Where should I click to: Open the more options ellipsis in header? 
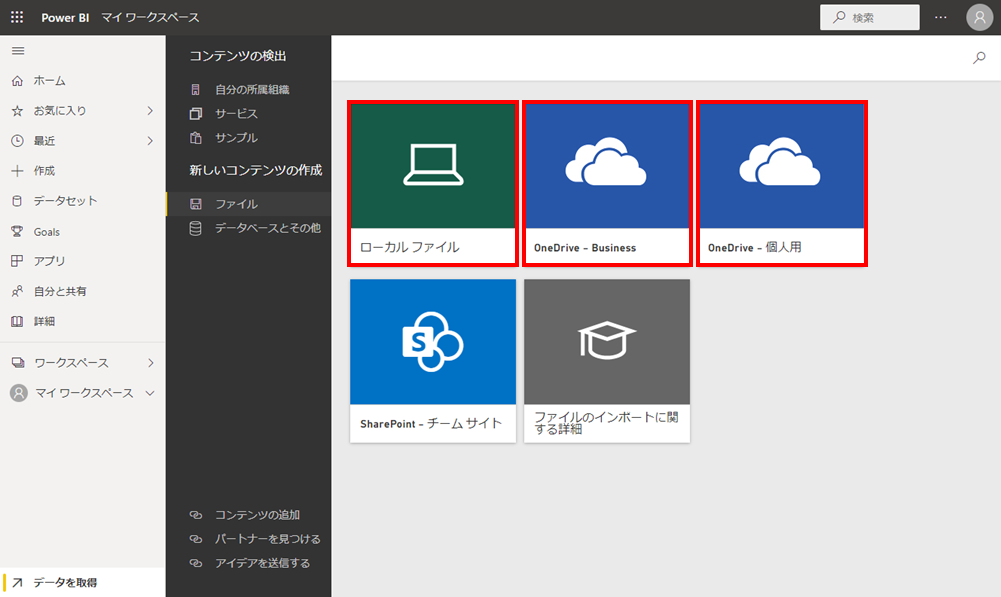(940, 17)
